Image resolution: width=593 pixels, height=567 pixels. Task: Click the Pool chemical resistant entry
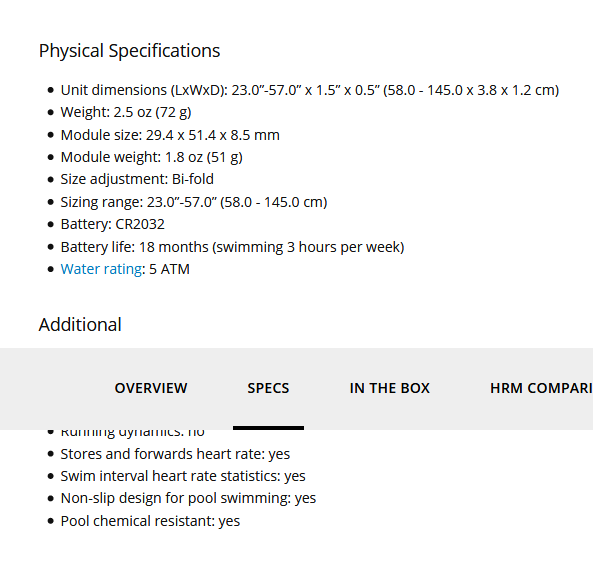click(x=150, y=521)
